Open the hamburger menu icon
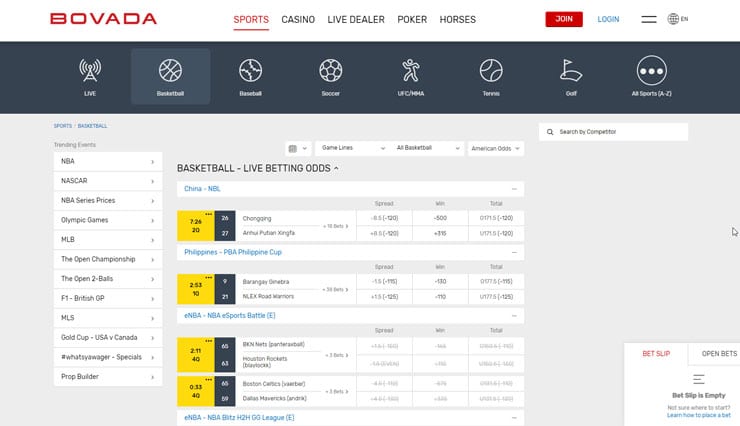 [x=648, y=19]
